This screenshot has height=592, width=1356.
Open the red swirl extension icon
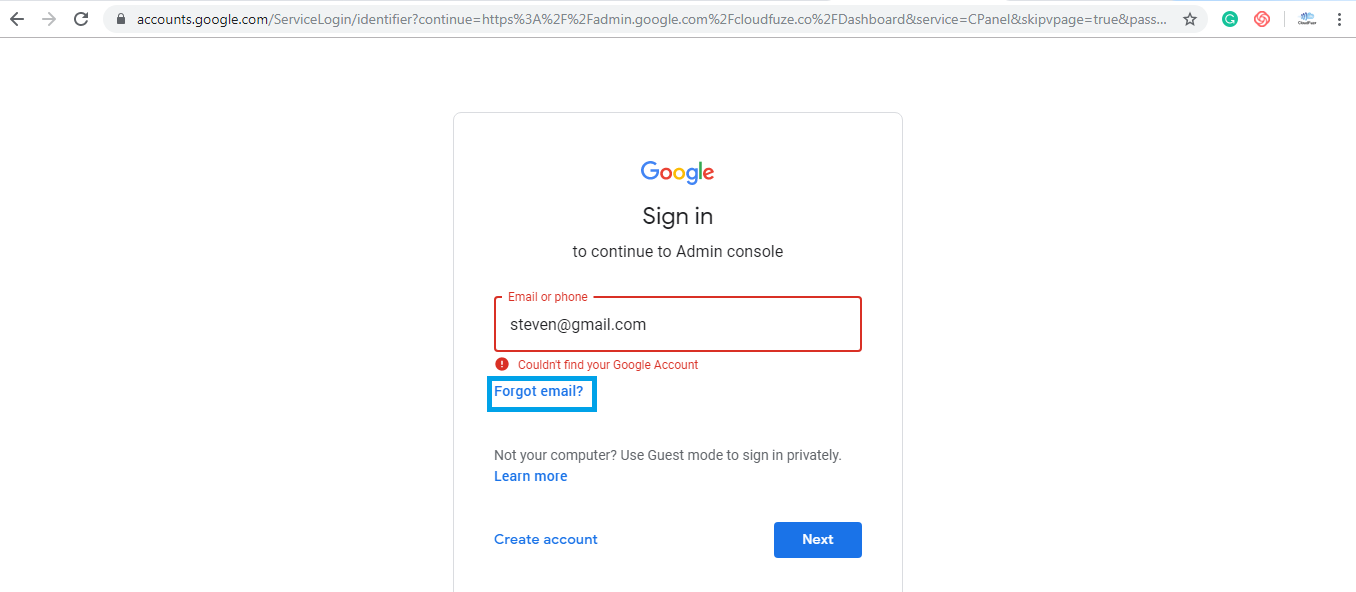tap(1262, 19)
